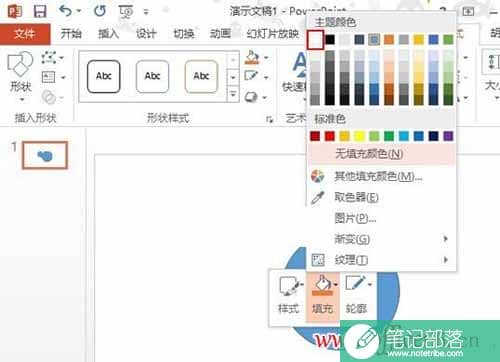Viewport: 500px width, 362px height.
Task: Choose 无填充颜色(N) option
Action: click(381, 154)
